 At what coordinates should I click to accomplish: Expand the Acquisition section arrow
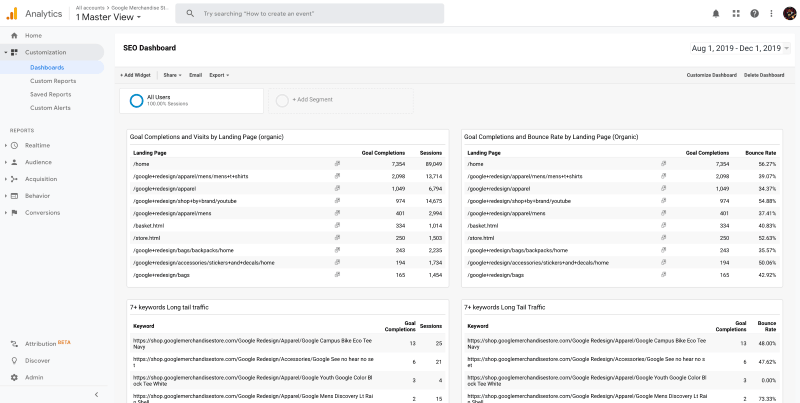[x=6, y=179]
